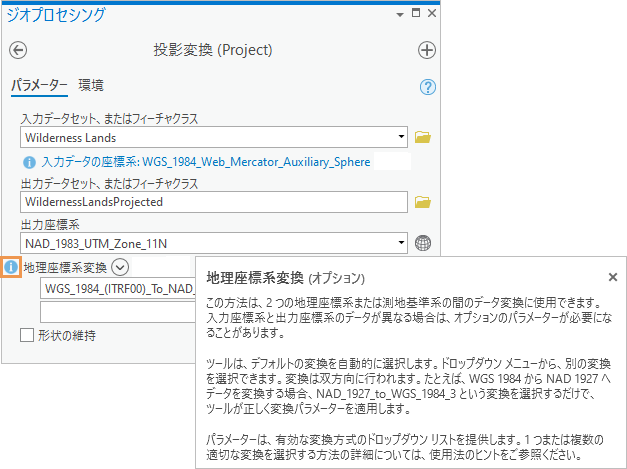Browse for output dataset using folder icon
Image resolution: width=627 pixels, height=469 pixels.
tap(422, 202)
